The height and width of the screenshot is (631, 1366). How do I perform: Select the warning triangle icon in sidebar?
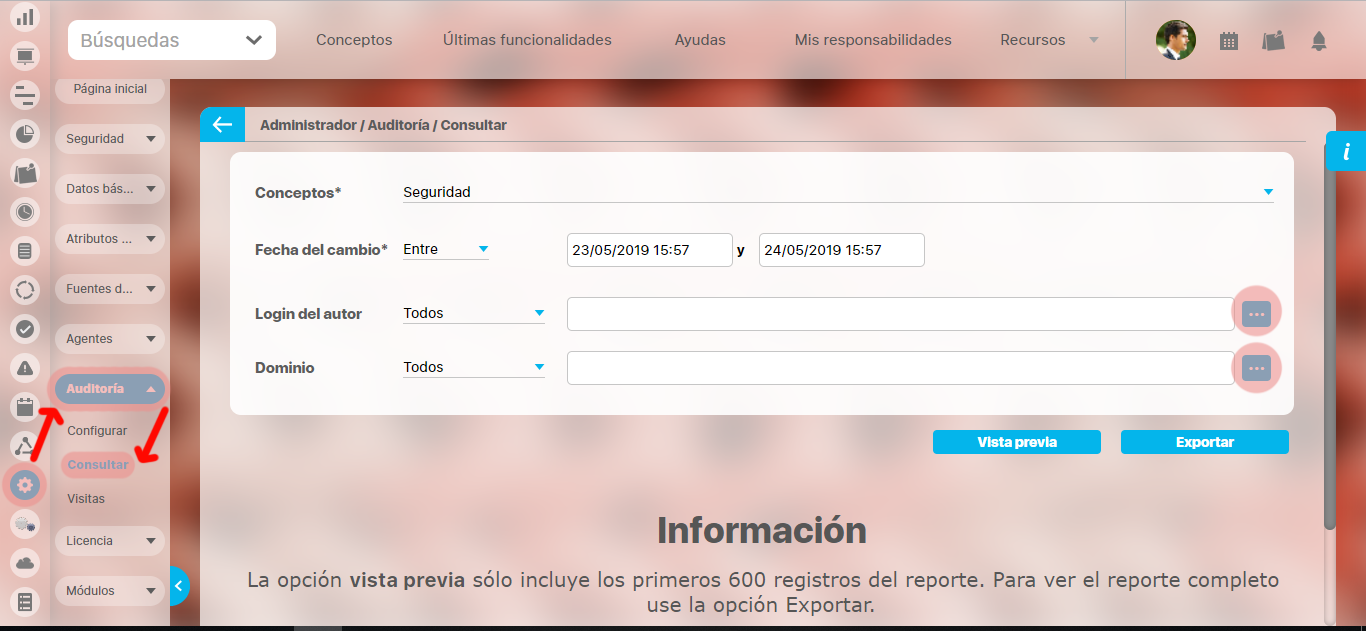(x=25, y=367)
